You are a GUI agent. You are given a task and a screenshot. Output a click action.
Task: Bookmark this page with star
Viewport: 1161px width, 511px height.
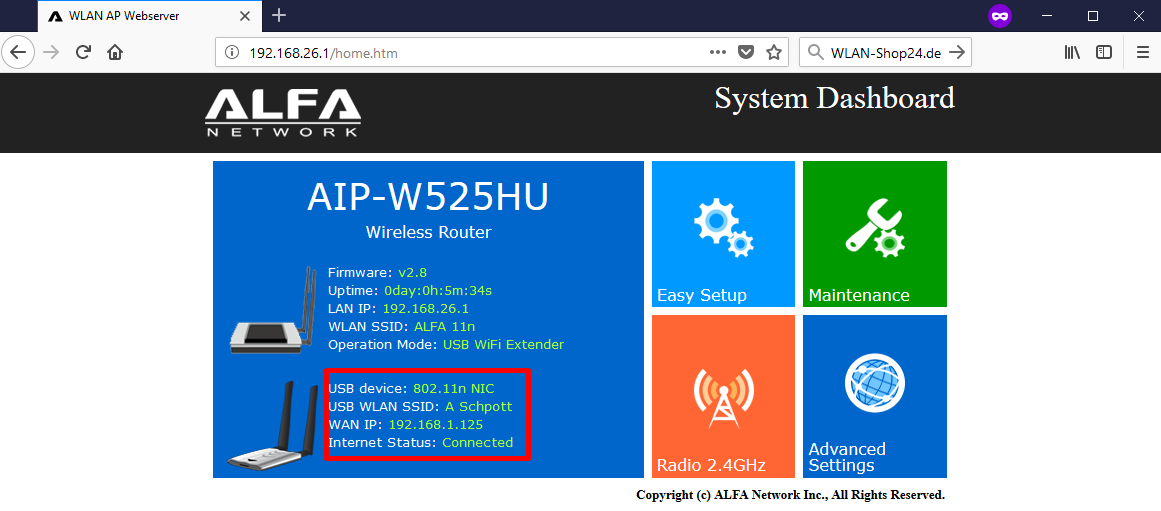774,53
